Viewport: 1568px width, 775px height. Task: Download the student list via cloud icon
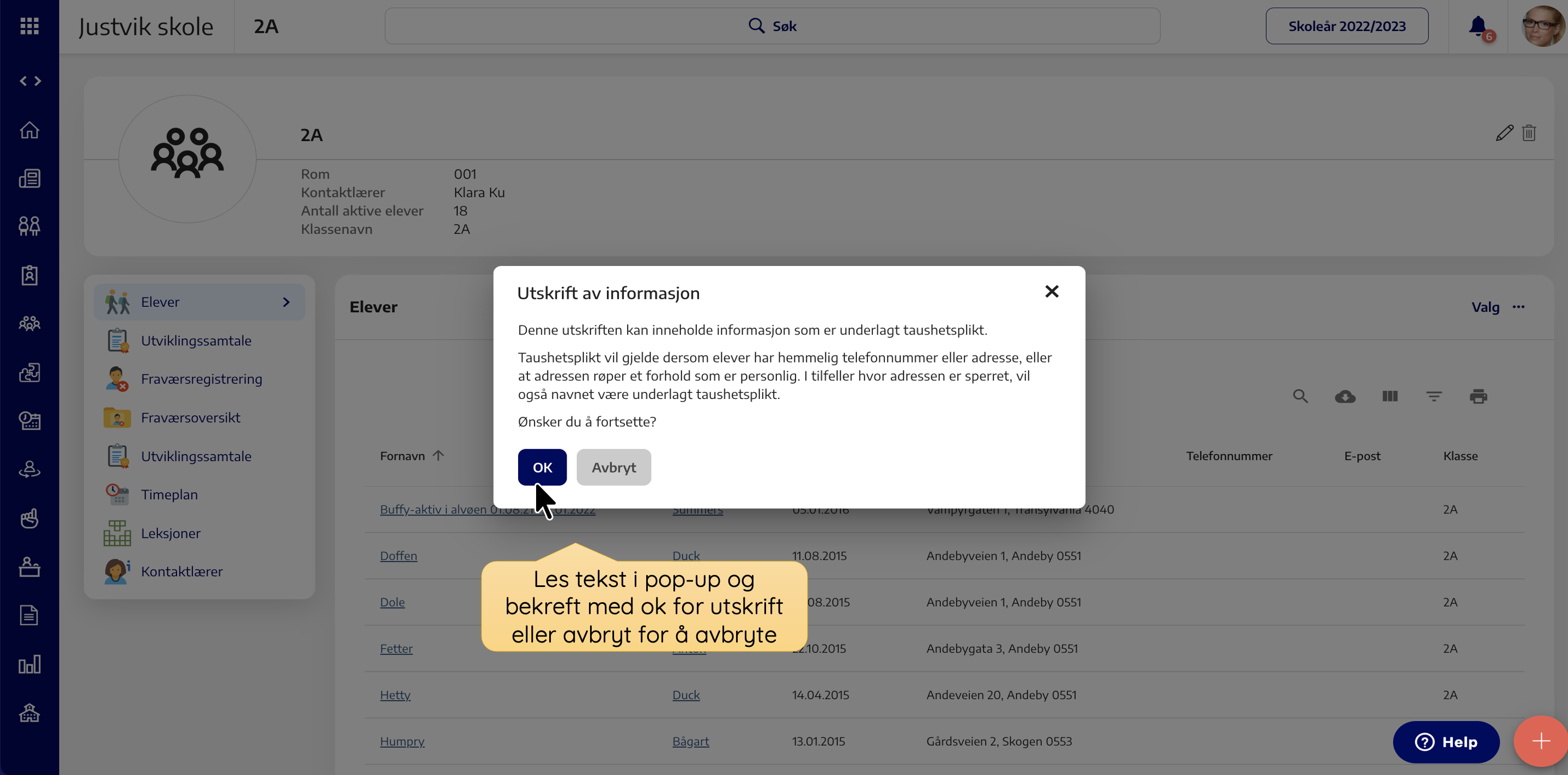point(1345,396)
